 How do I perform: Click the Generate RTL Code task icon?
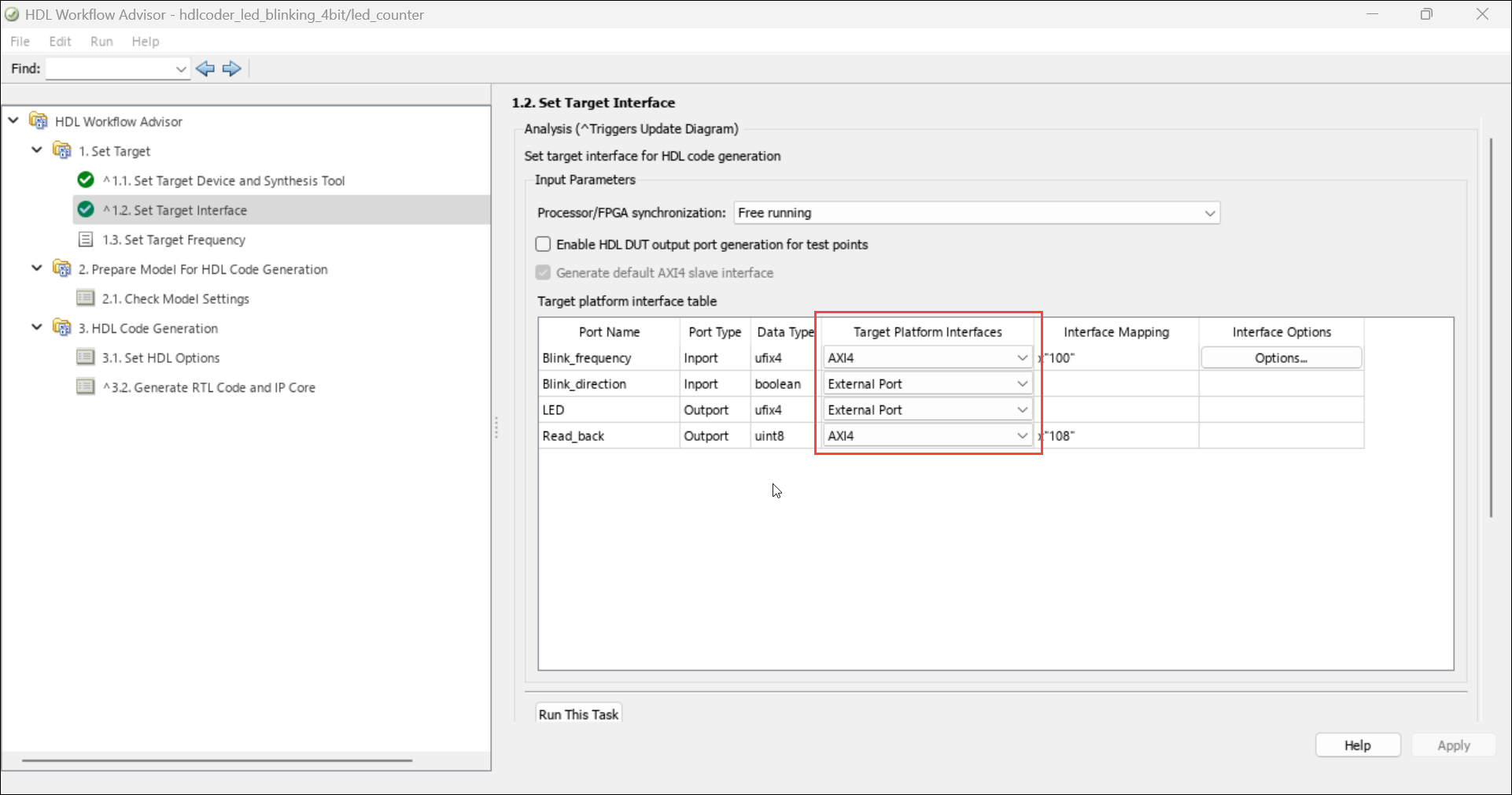point(86,387)
